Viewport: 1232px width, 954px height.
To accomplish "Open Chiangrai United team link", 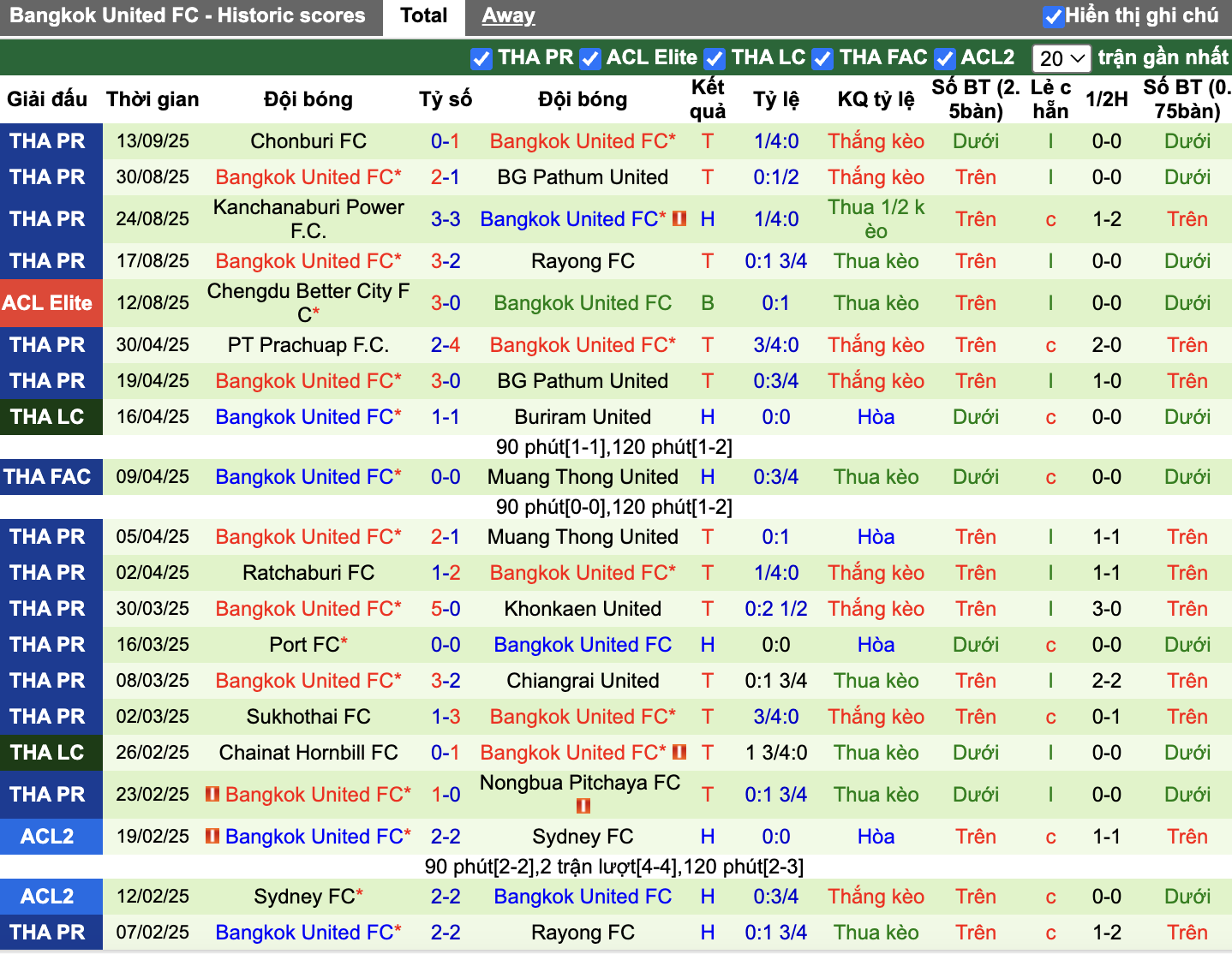I will click(583, 681).
